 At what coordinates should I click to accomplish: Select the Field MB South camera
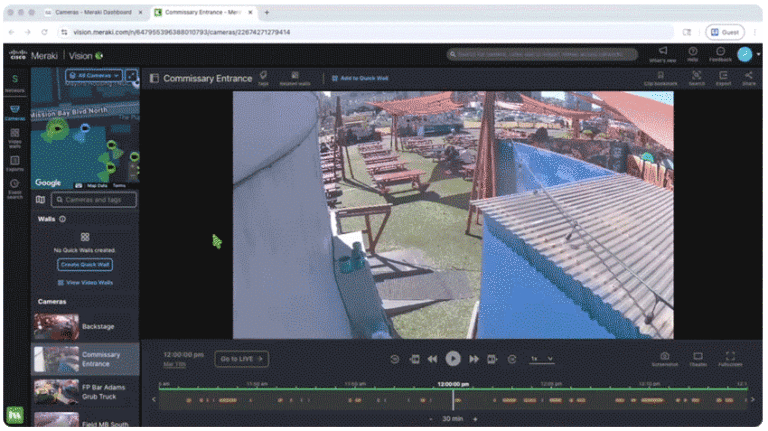click(85, 419)
